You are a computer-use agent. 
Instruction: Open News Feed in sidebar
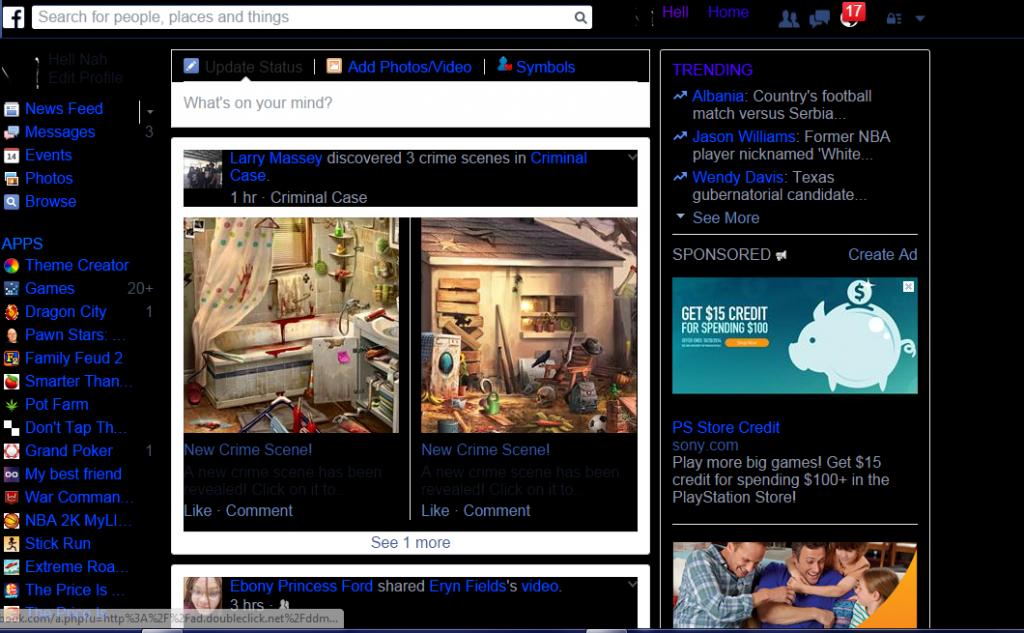[x=64, y=109]
